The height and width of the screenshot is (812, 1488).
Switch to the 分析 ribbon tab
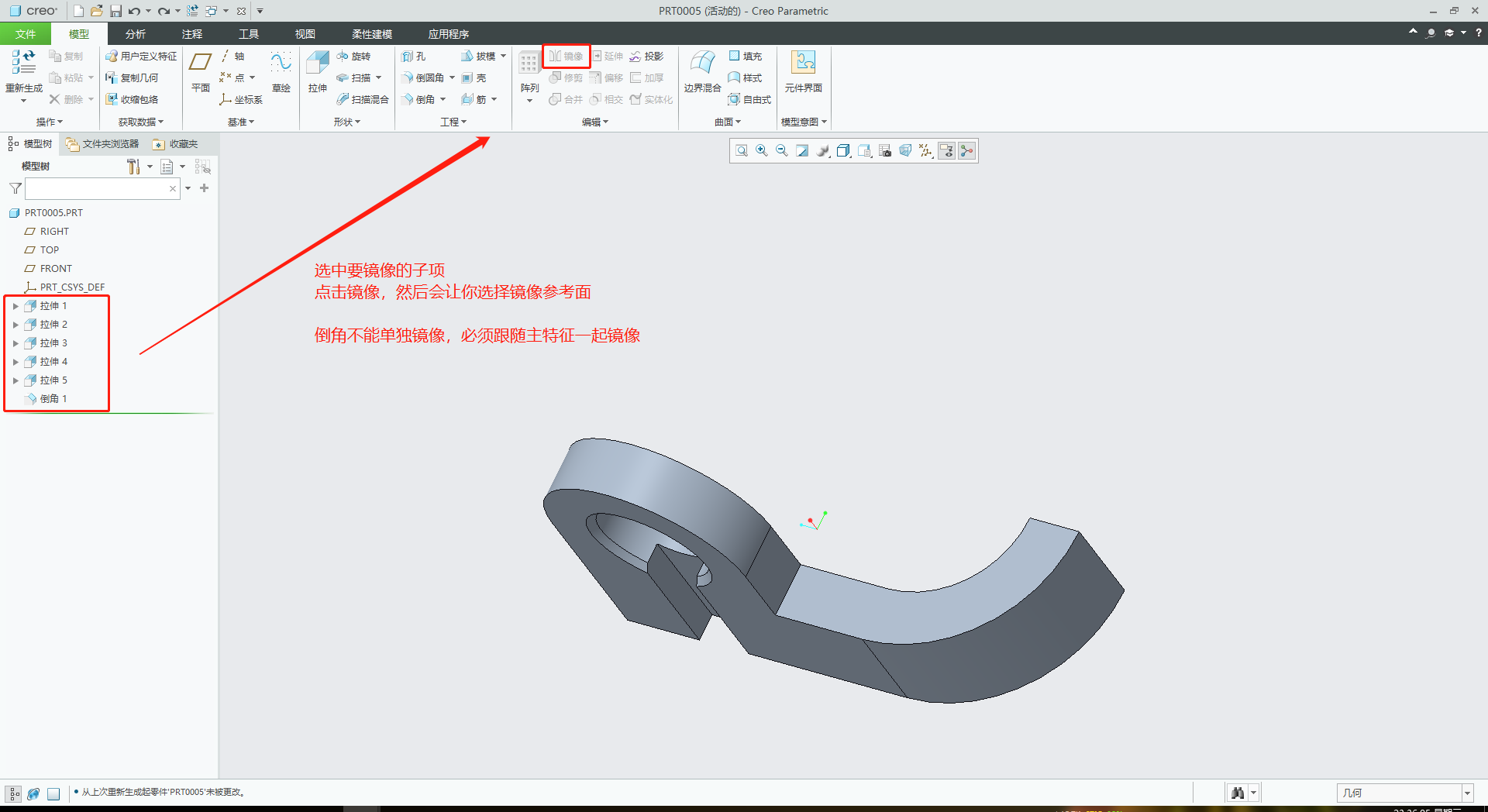tap(136, 34)
